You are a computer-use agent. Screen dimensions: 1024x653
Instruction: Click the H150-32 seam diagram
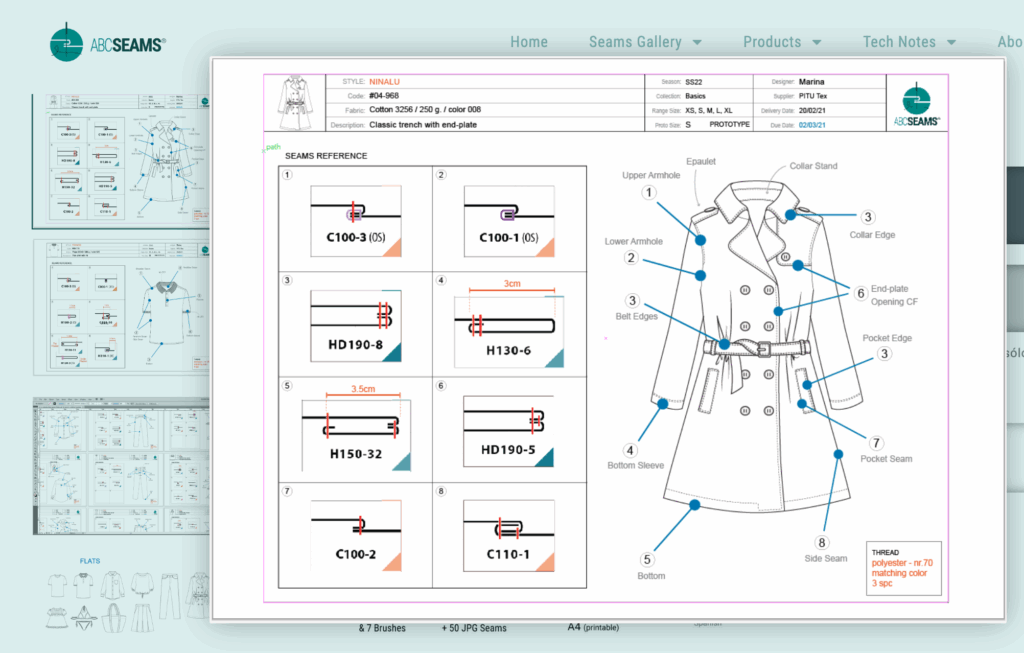coord(356,430)
